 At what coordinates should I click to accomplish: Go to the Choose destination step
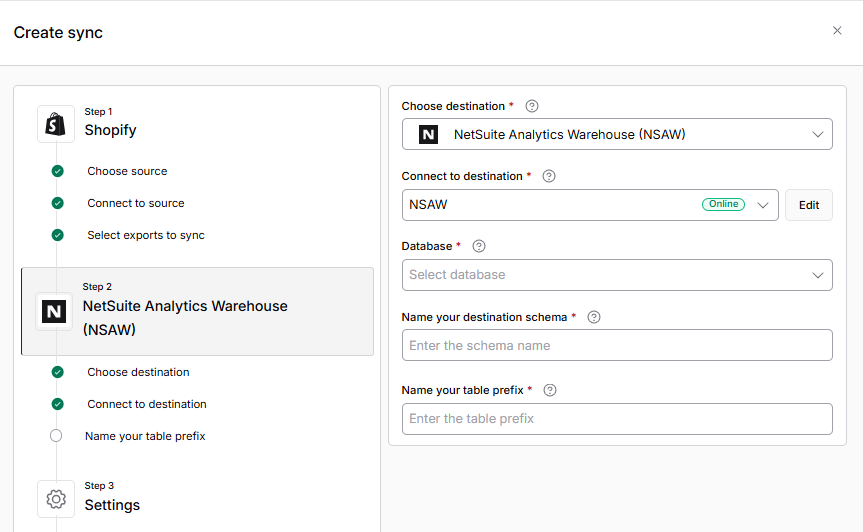click(x=138, y=372)
